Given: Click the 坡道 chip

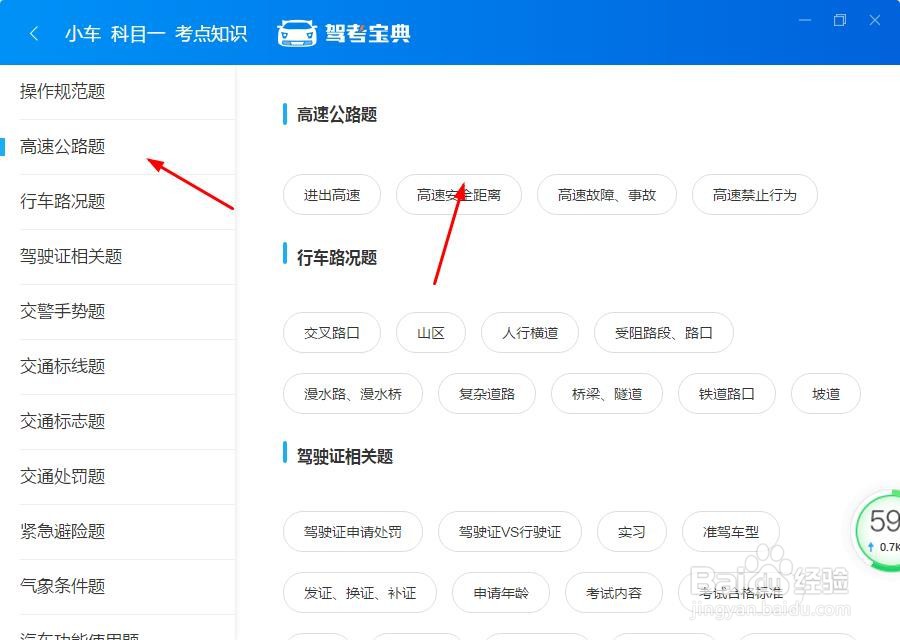Looking at the screenshot, I should [x=826, y=394].
